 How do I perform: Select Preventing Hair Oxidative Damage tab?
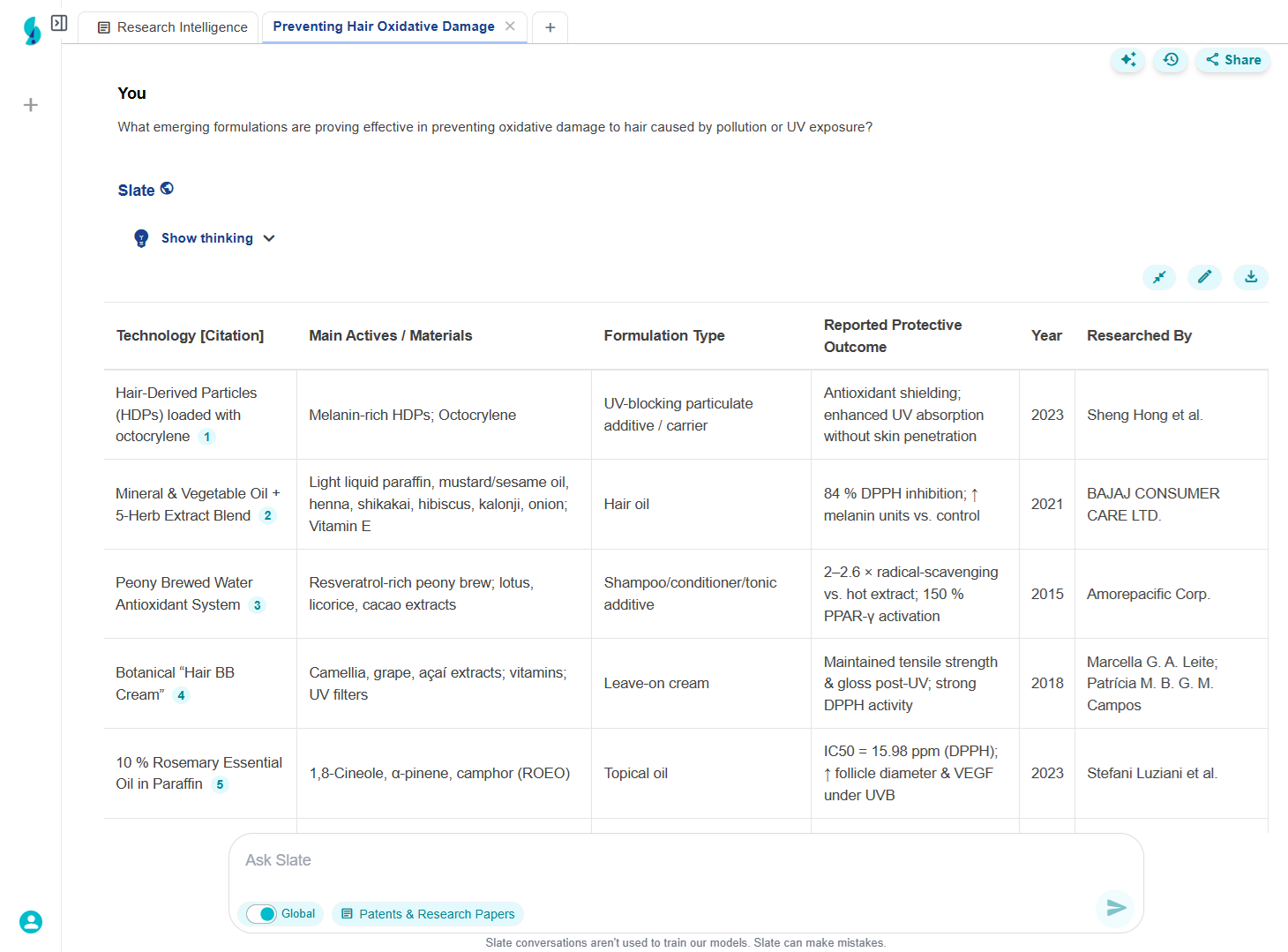pos(383,26)
